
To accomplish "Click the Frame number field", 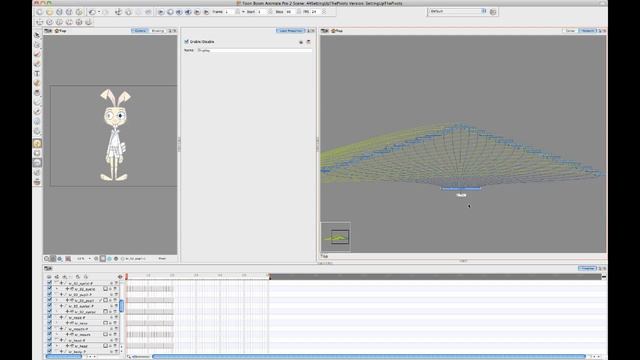I will pos(229,12).
